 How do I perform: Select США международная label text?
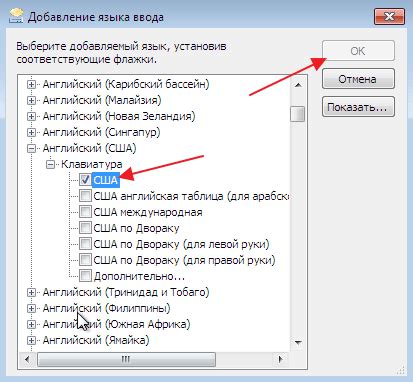click(148, 212)
